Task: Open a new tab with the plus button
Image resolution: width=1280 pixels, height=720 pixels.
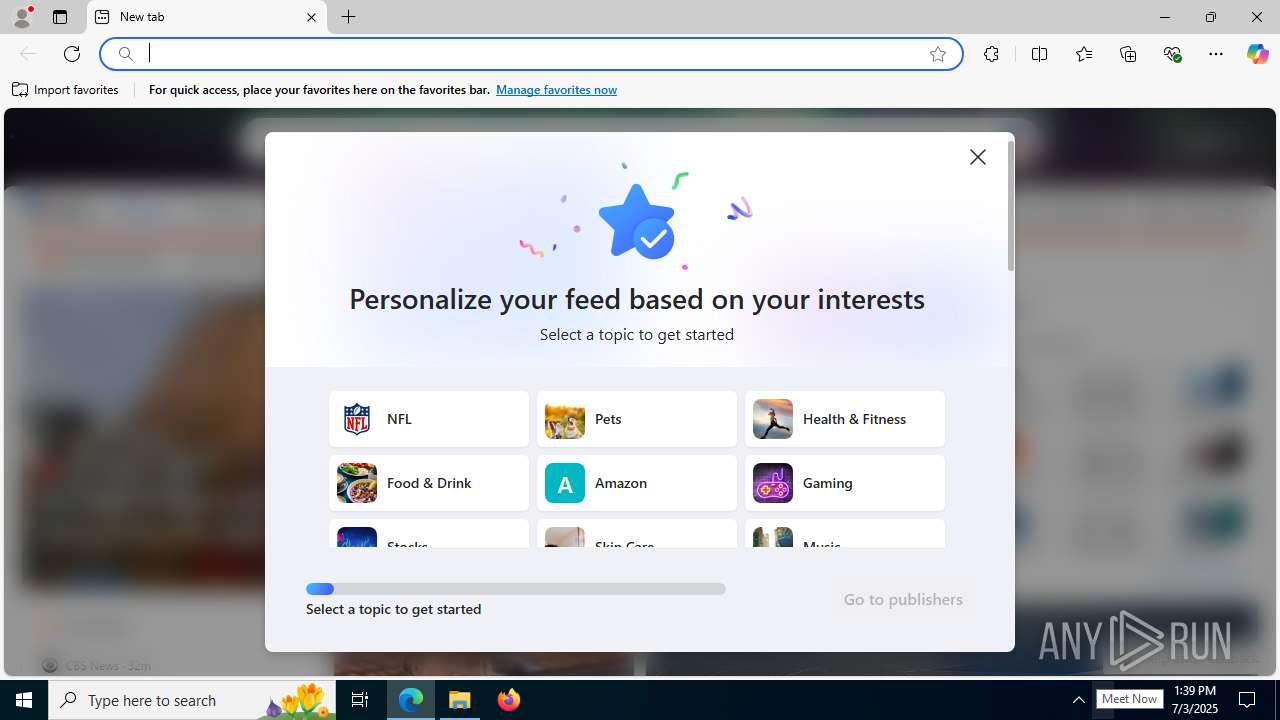Action: 348,17
